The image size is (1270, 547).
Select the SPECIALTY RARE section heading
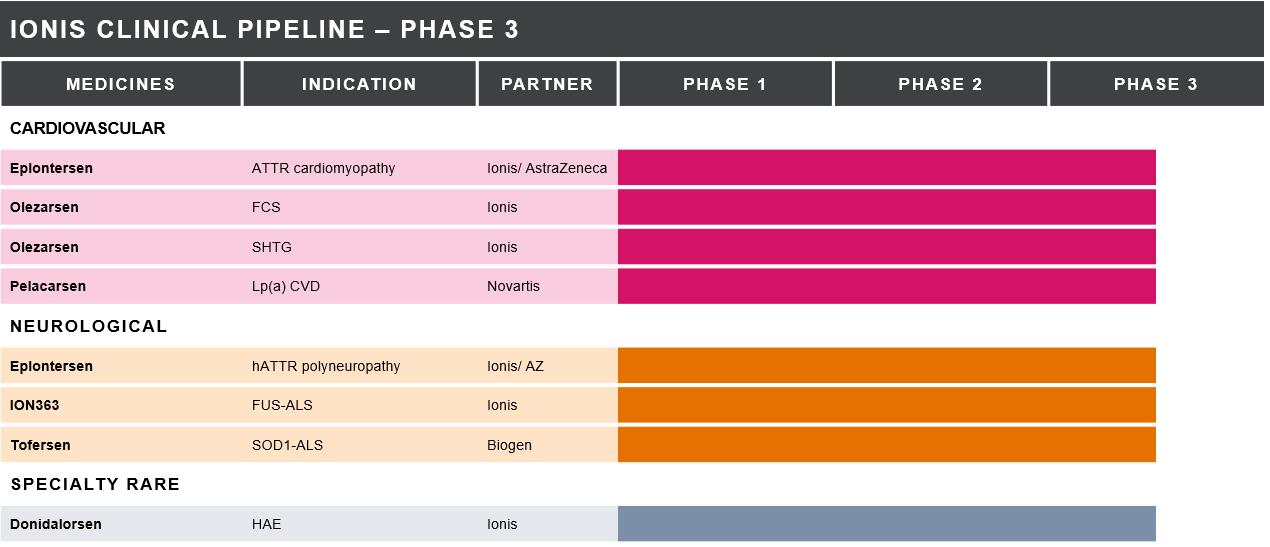click(95, 484)
